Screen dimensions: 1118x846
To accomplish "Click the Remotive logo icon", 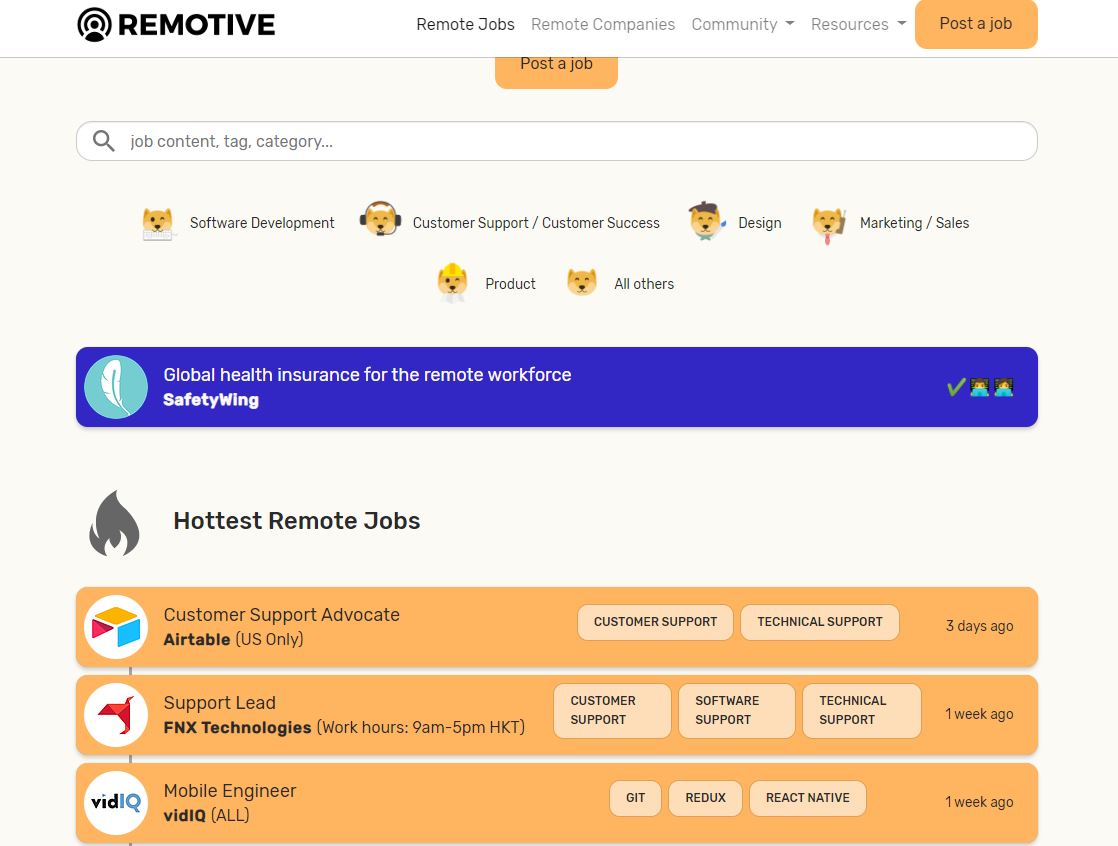I will point(94,24).
